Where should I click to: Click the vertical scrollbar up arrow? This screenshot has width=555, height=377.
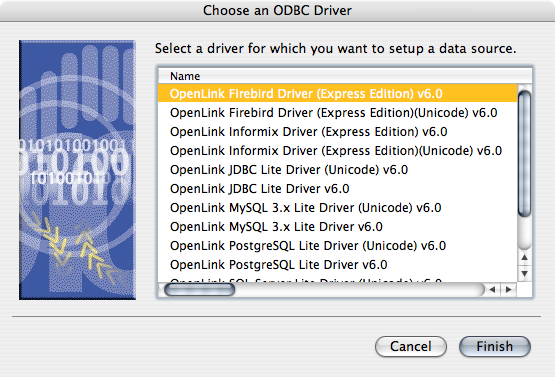pyautogui.click(x=525, y=257)
